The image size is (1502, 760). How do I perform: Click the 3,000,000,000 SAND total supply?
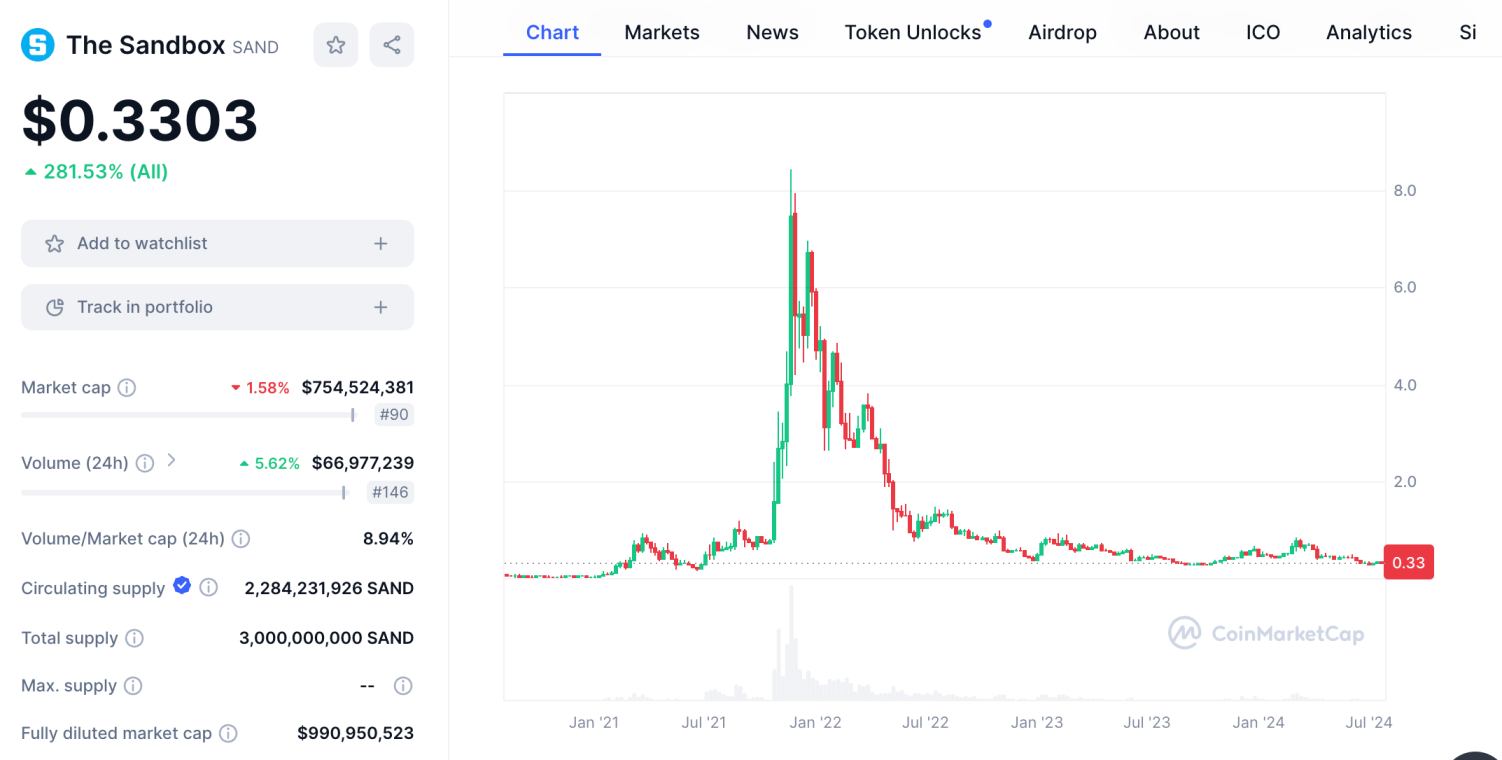pos(326,638)
